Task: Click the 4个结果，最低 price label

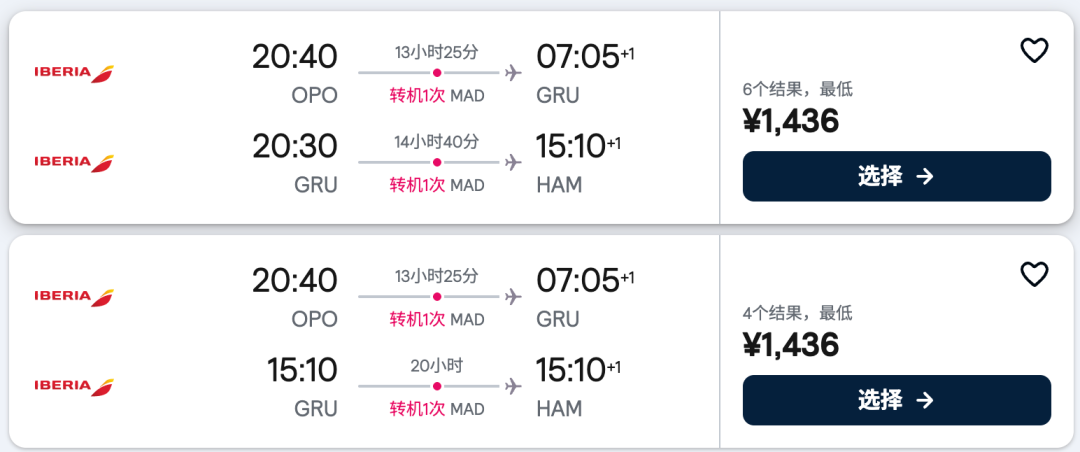Action: tap(798, 314)
